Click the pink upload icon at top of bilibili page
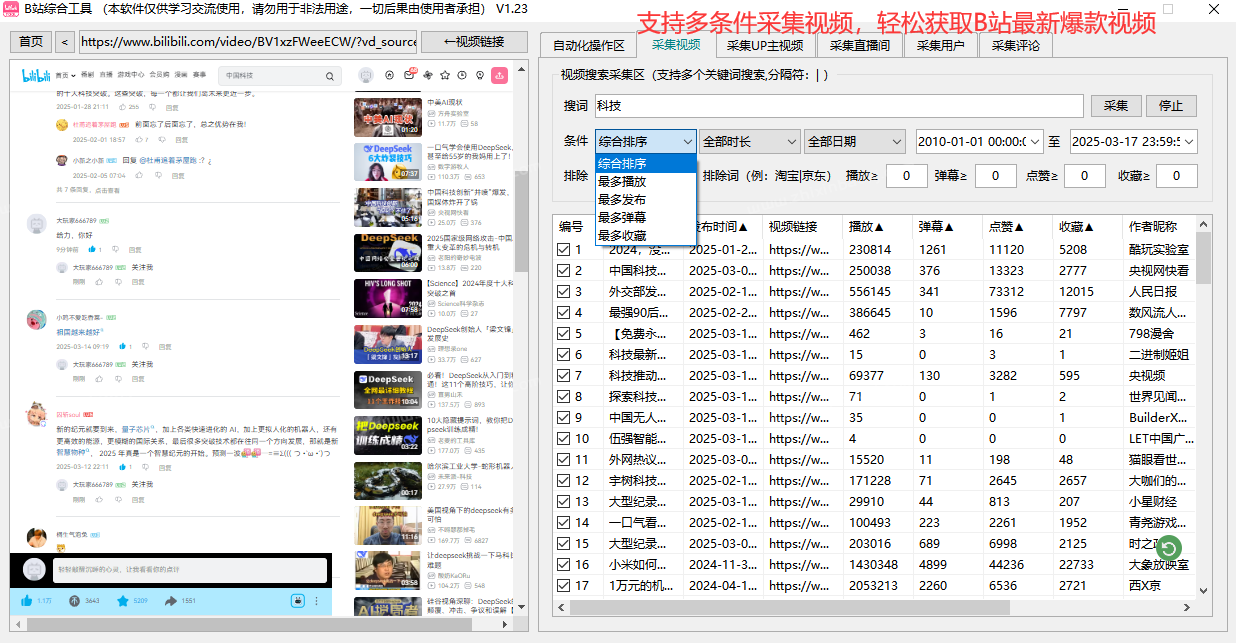1236x643 pixels. point(499,76)
